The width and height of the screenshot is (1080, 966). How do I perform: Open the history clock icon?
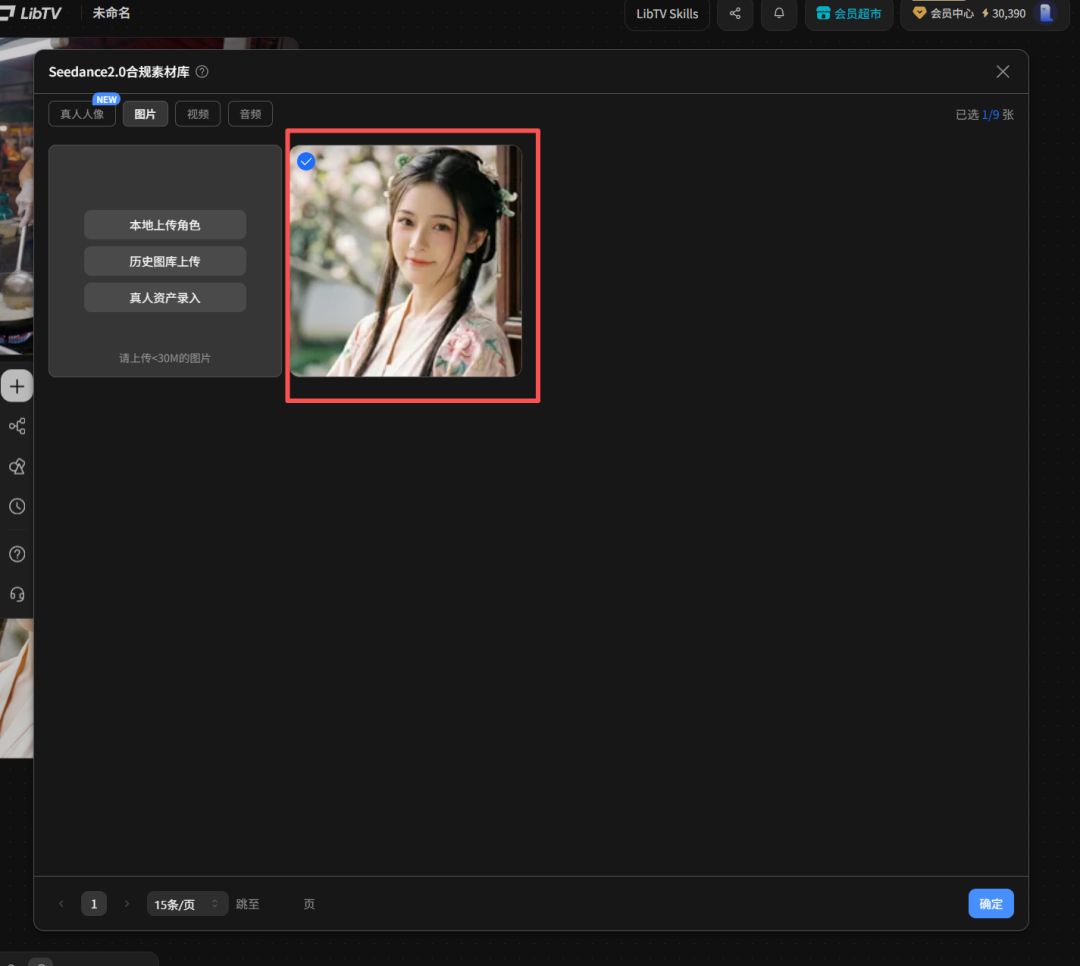tap(17, 507)
